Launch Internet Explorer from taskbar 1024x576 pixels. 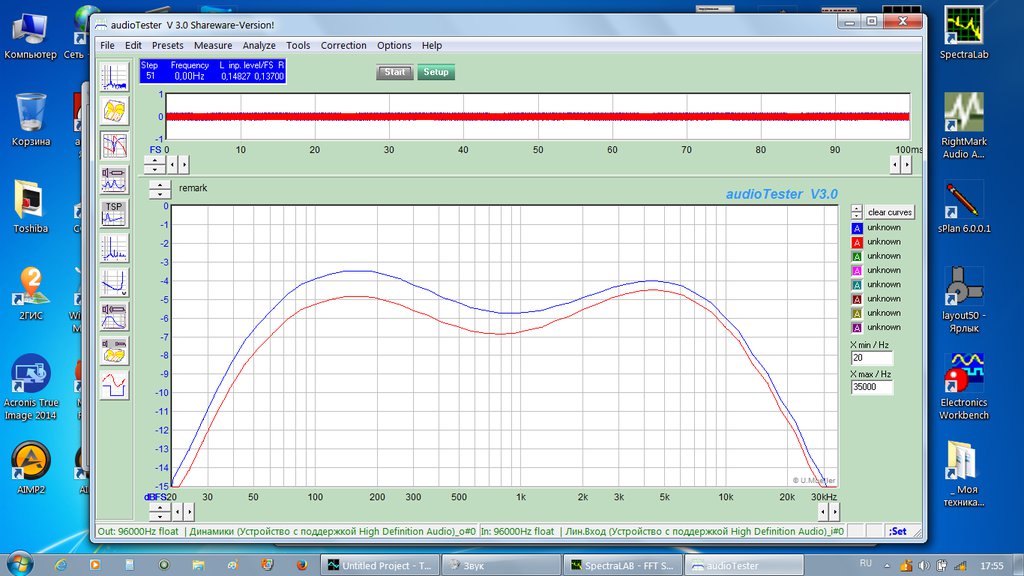click(x=61, y=565)
